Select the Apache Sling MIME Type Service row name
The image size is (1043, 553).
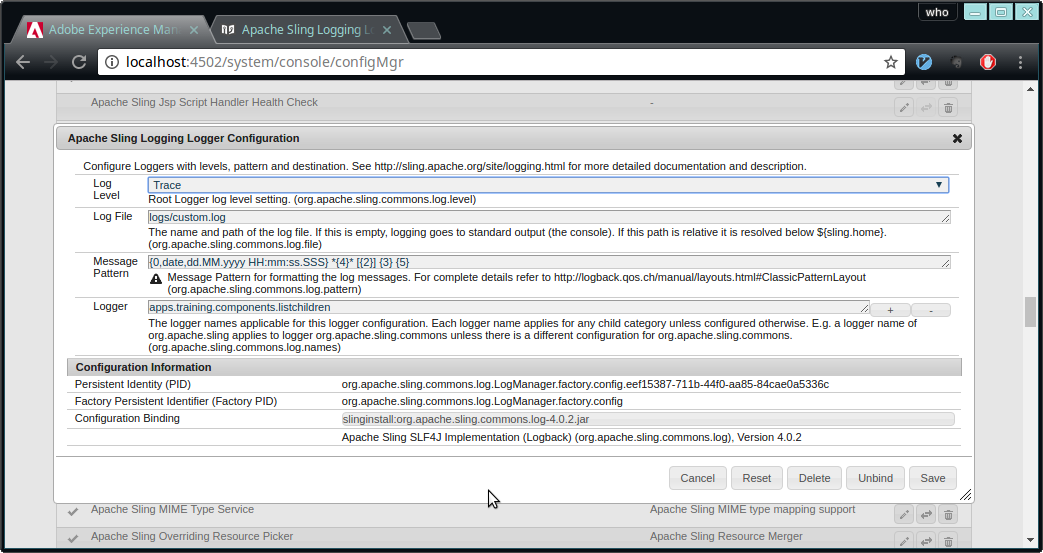[x=172, y=510]
